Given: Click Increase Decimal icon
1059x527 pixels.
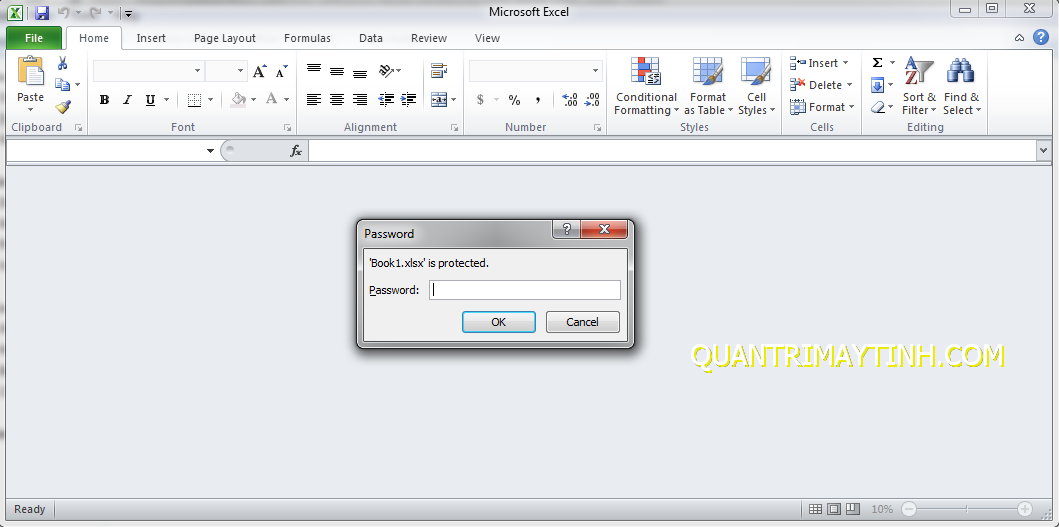Looking at the screenshot, I should click(x=569, y=100).
